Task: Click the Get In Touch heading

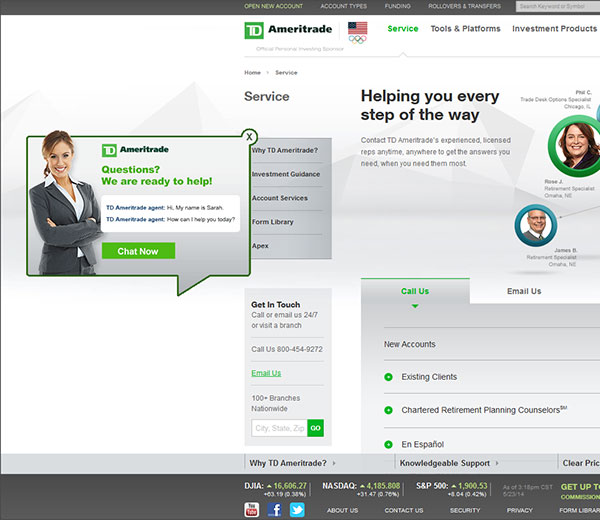Action: click(x=276, y=305)
